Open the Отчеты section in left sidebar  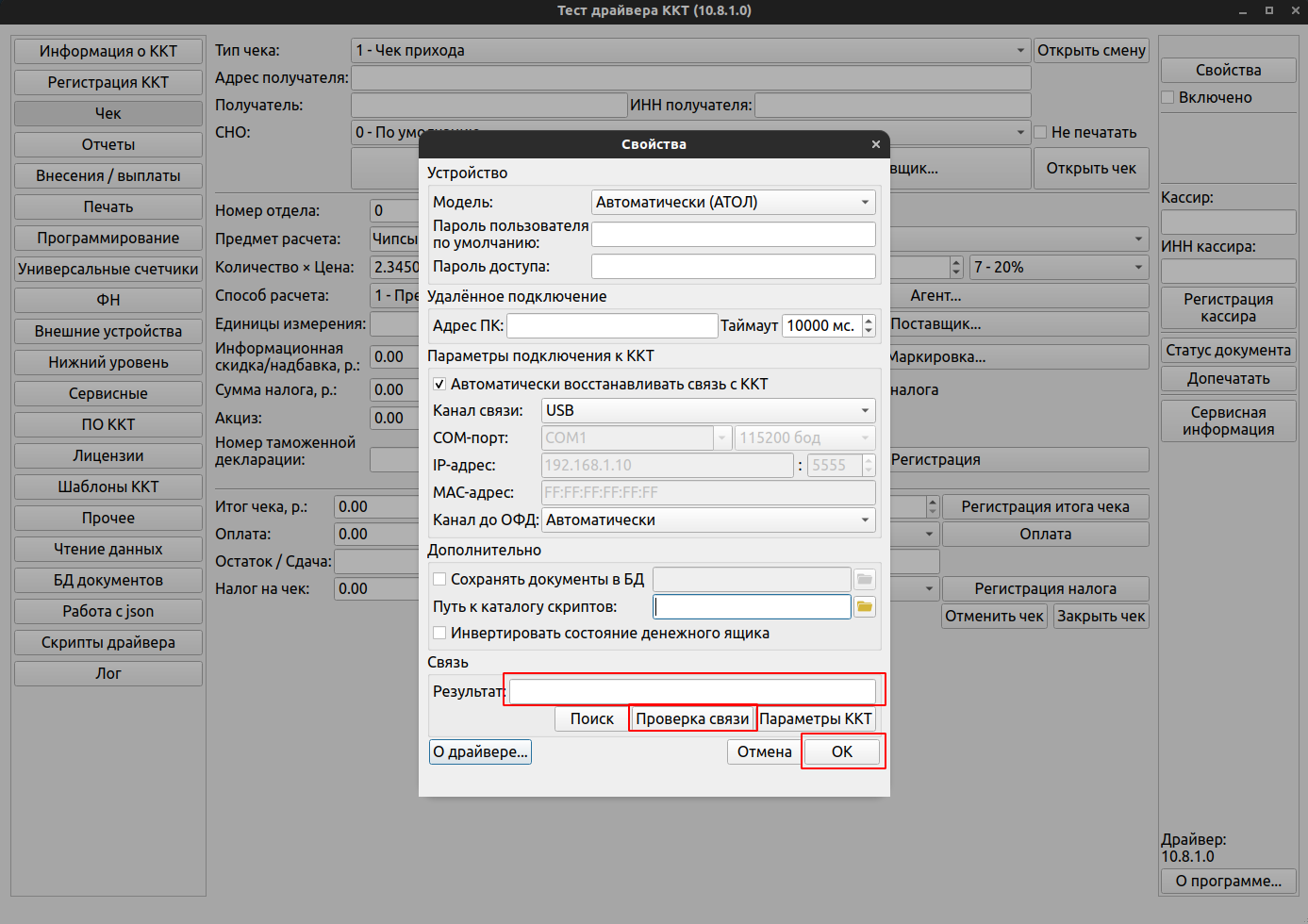click(108, 144)
